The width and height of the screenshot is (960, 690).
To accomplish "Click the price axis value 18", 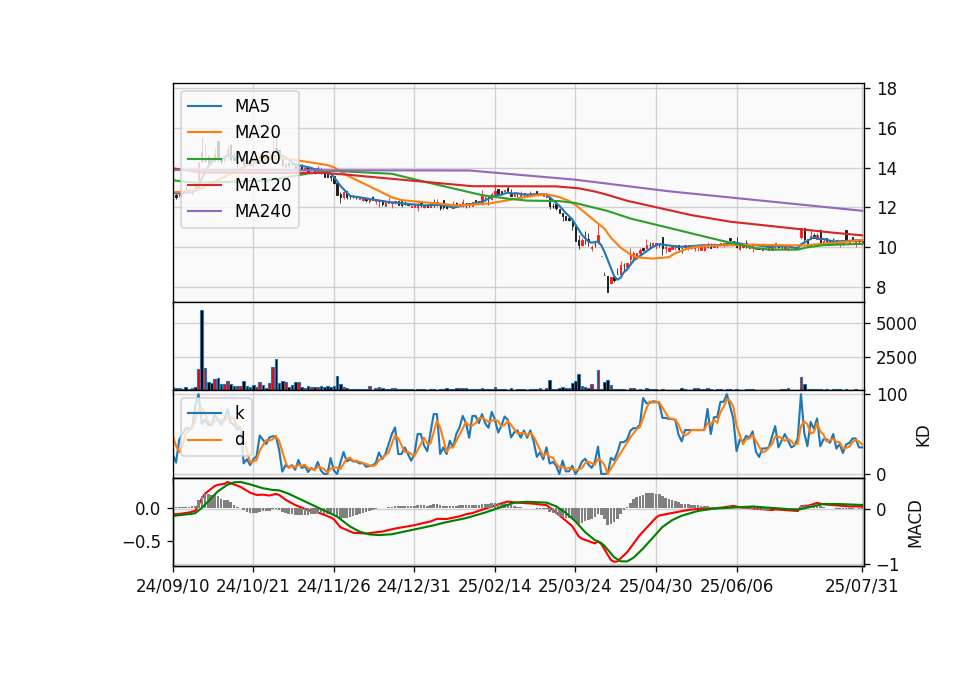I will pyautogui.click(x=887, y=89).
